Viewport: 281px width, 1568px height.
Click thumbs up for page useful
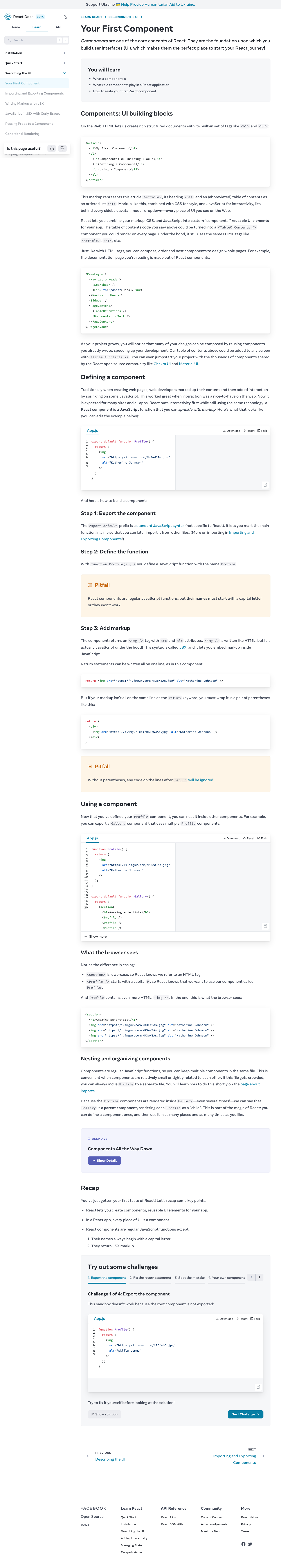(52, 148)
